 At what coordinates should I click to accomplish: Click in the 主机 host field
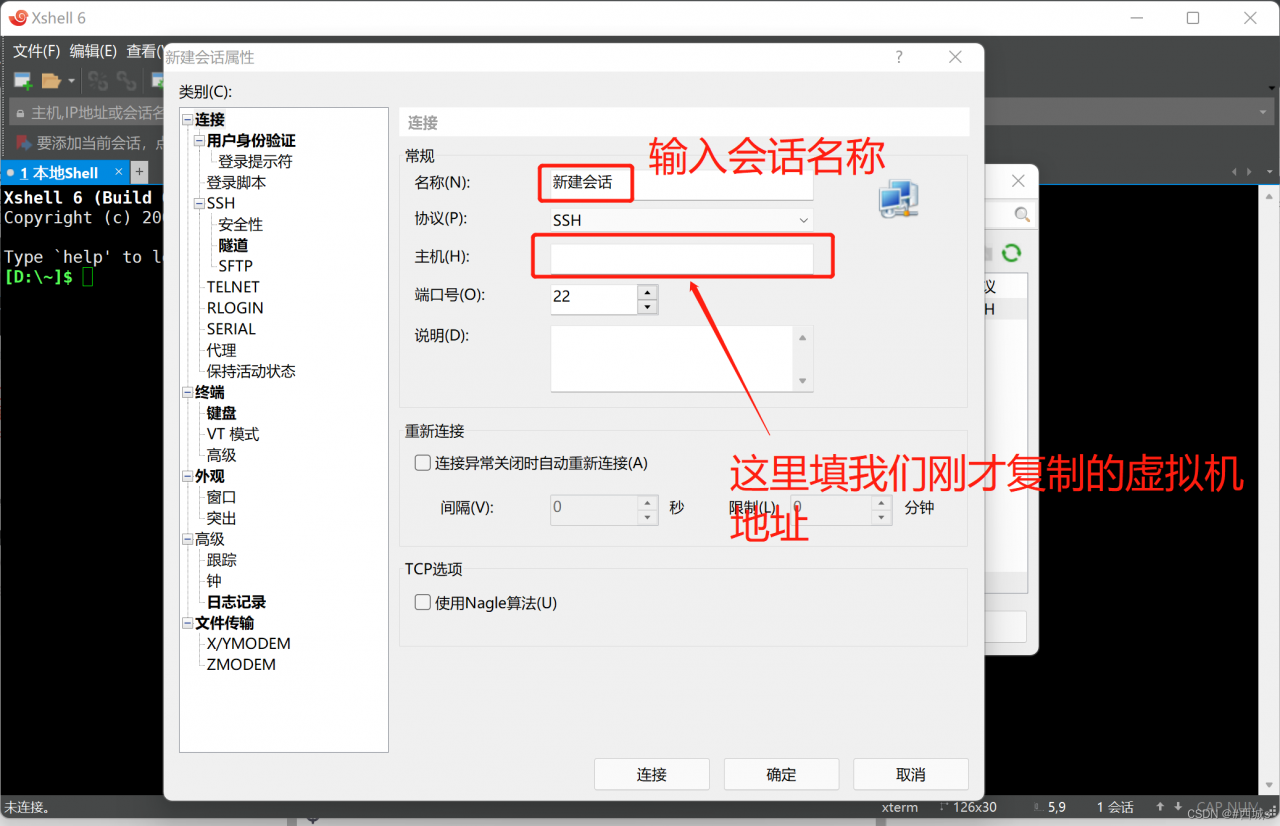point(681,259)
